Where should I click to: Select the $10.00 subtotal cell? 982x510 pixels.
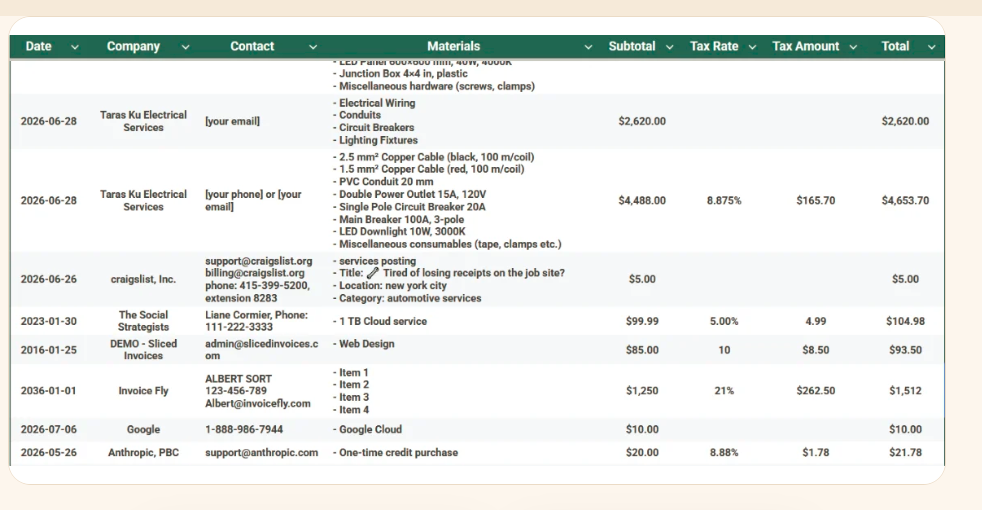[x=642, y=430]
